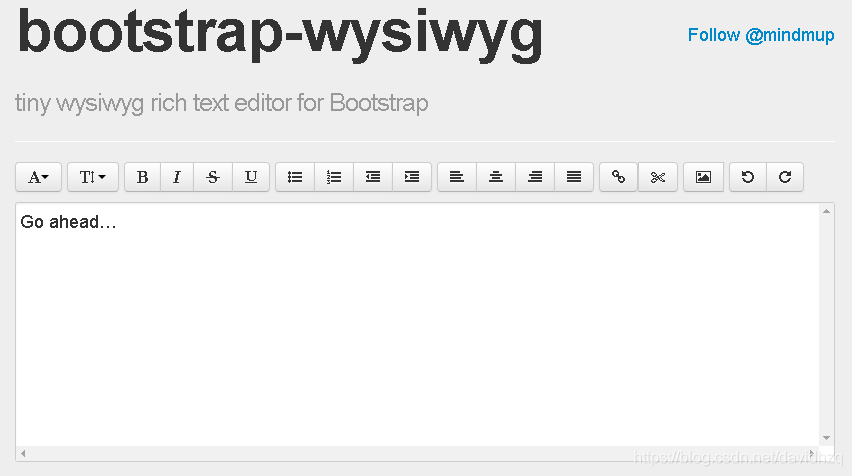Image resolution: width=852 pixels, height=476 pixels.
Task: Open the Follow @mindmup link
Action: pyautogui.click(x=761, y=35)
